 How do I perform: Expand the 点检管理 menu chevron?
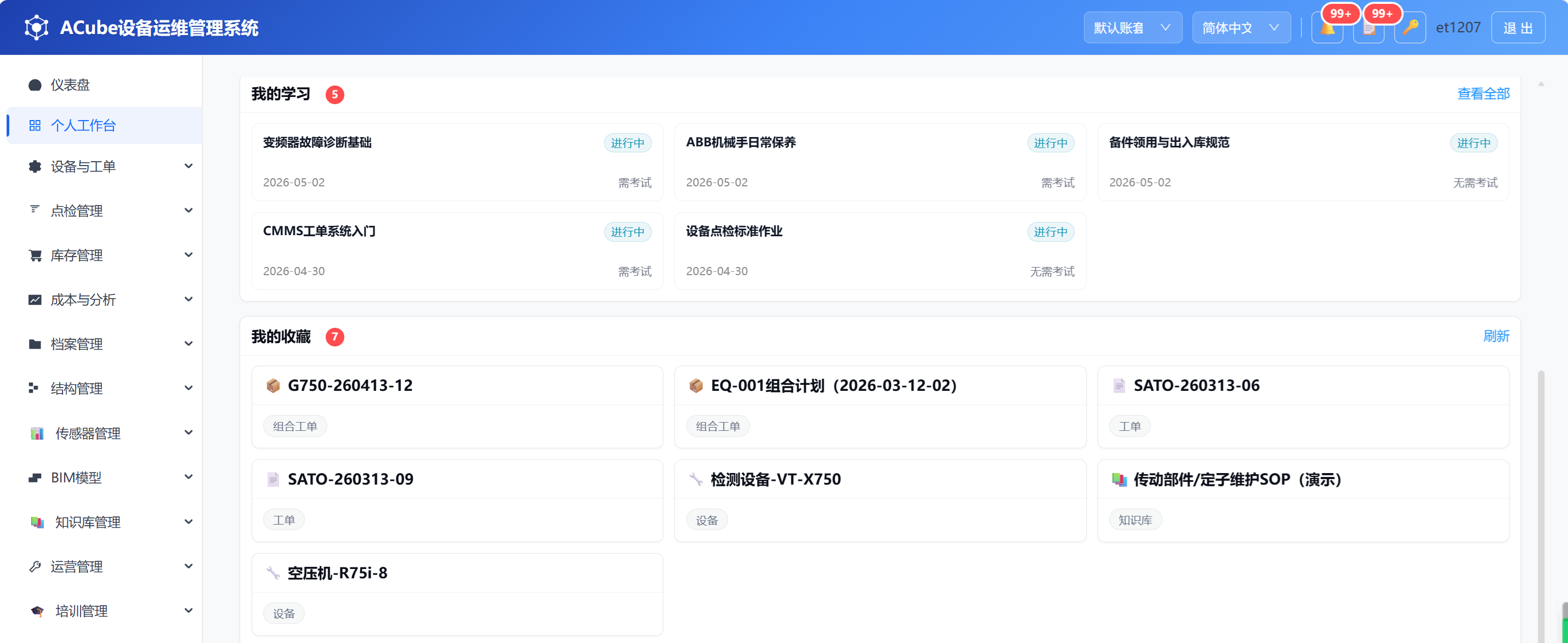[189, 210]
